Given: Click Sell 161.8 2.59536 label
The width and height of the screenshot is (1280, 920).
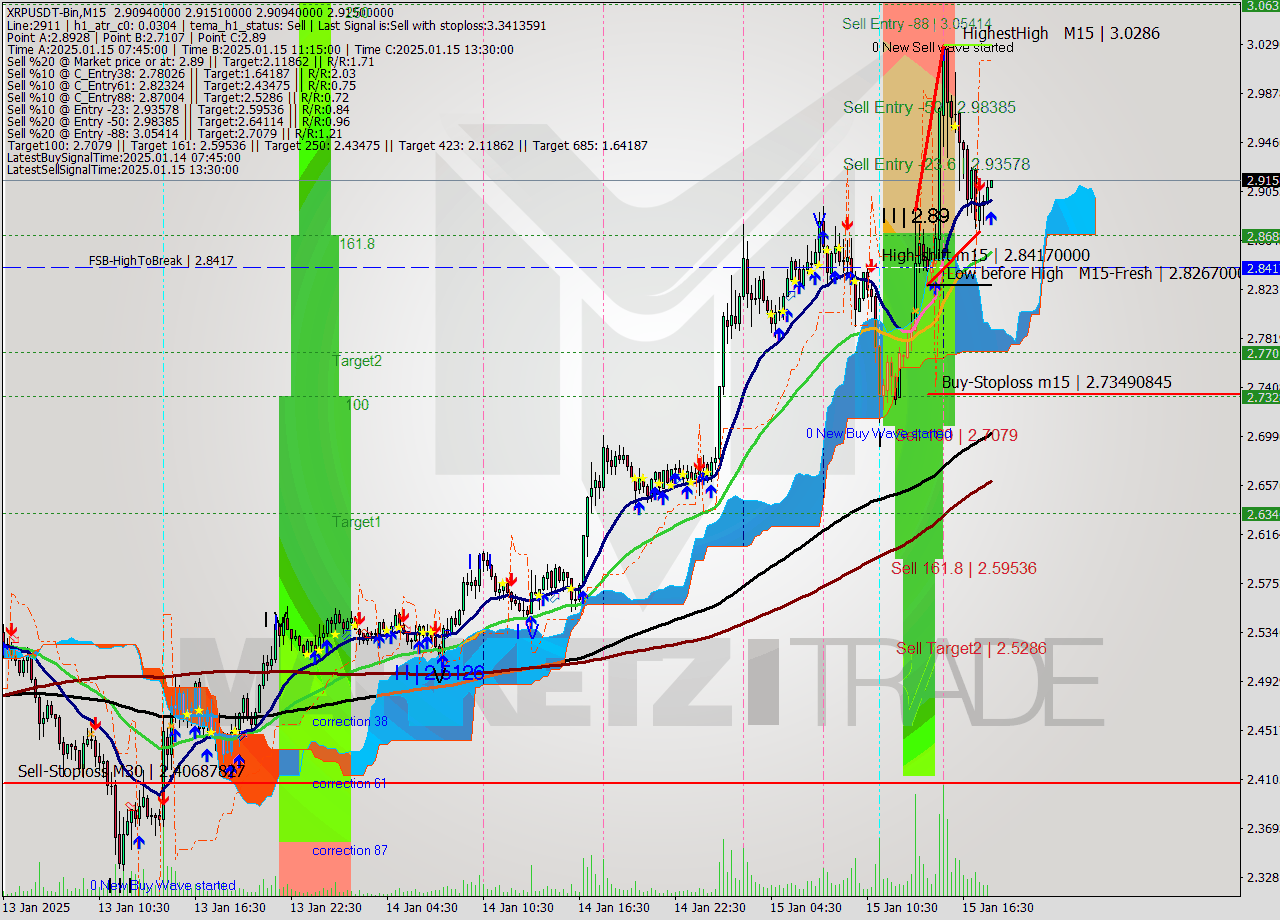Looking at the screenshot, I should [x=964, y=568].
